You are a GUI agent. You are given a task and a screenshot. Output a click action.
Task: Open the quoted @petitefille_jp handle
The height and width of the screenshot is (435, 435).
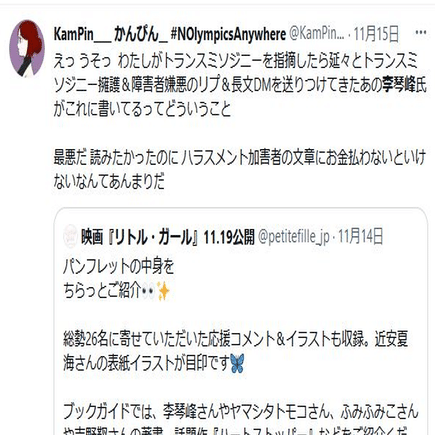[294, 237]
